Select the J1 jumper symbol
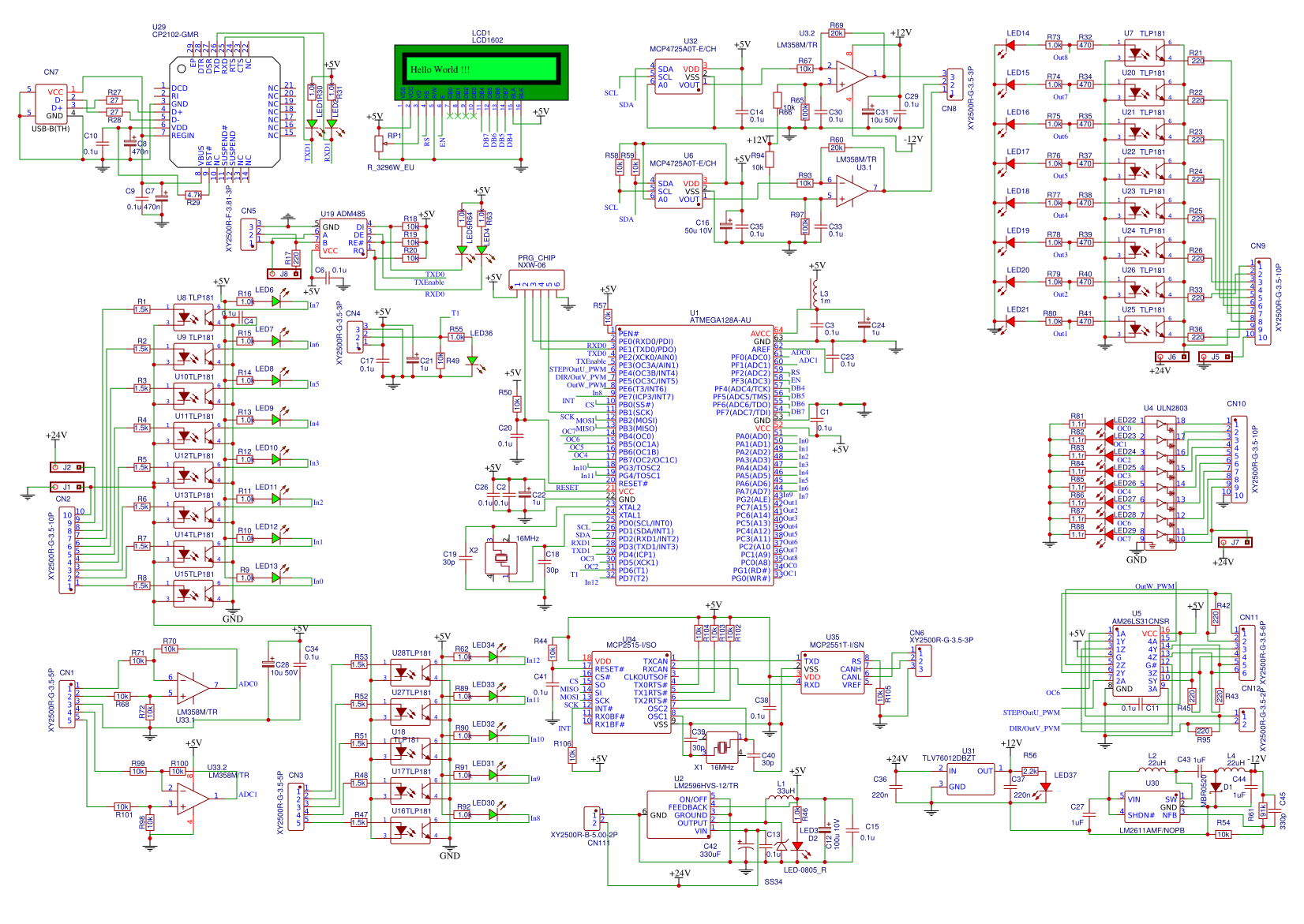The height and width of the screenshot is (924, 1304). pyautogui.click(x=67, y=487)
